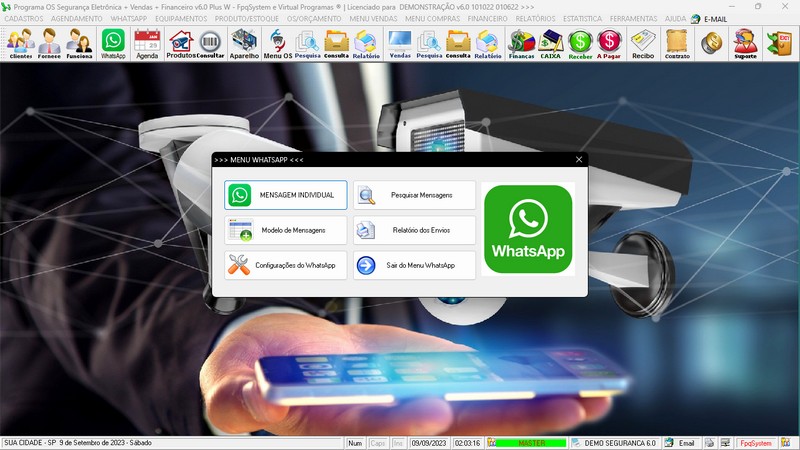Click the Relatório icon left of Finanças
Viewport: 800px width, 450px height.
[488, 44]
